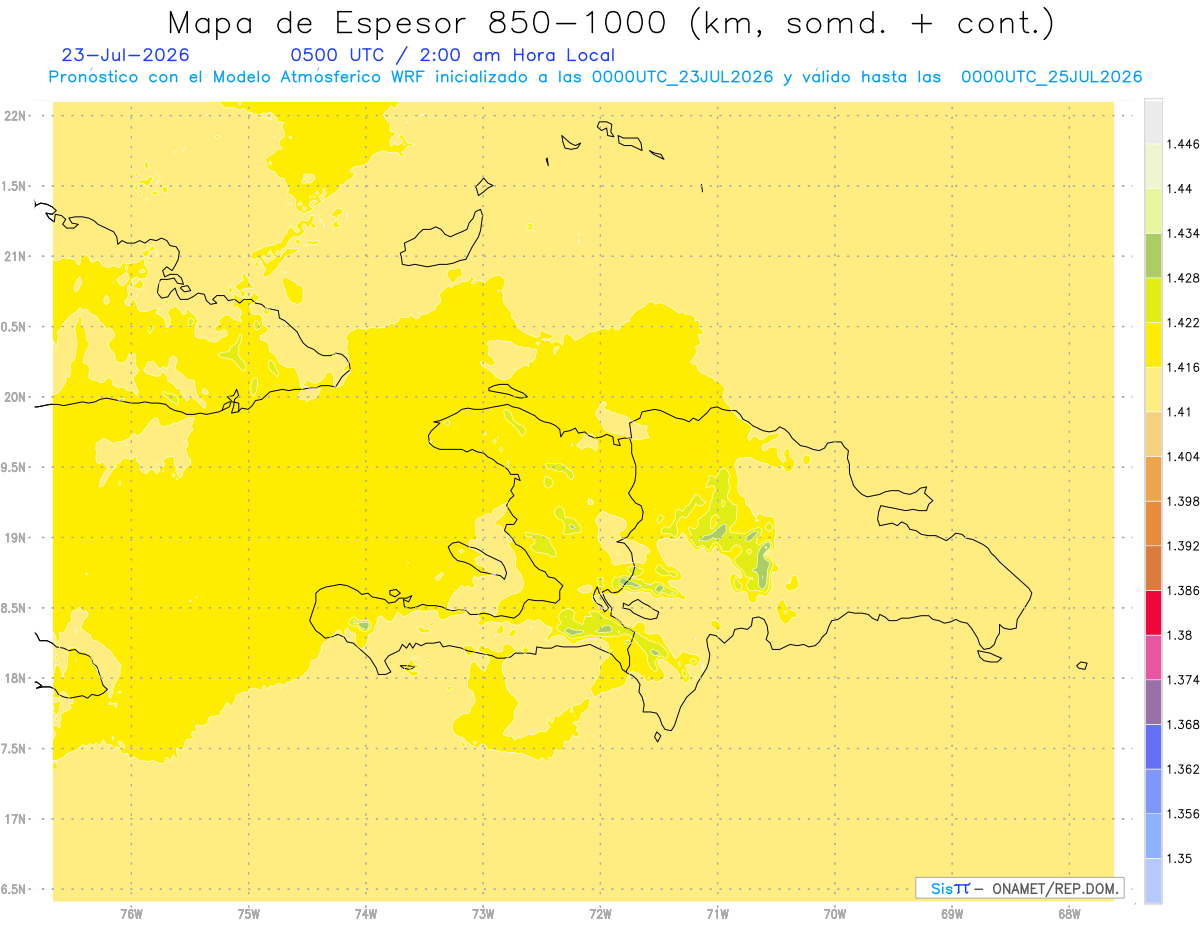Image resolution: width=1200 pixels, height=927 pixels.
Task: Click the '18N' latitude label
Action: (14, 678)
